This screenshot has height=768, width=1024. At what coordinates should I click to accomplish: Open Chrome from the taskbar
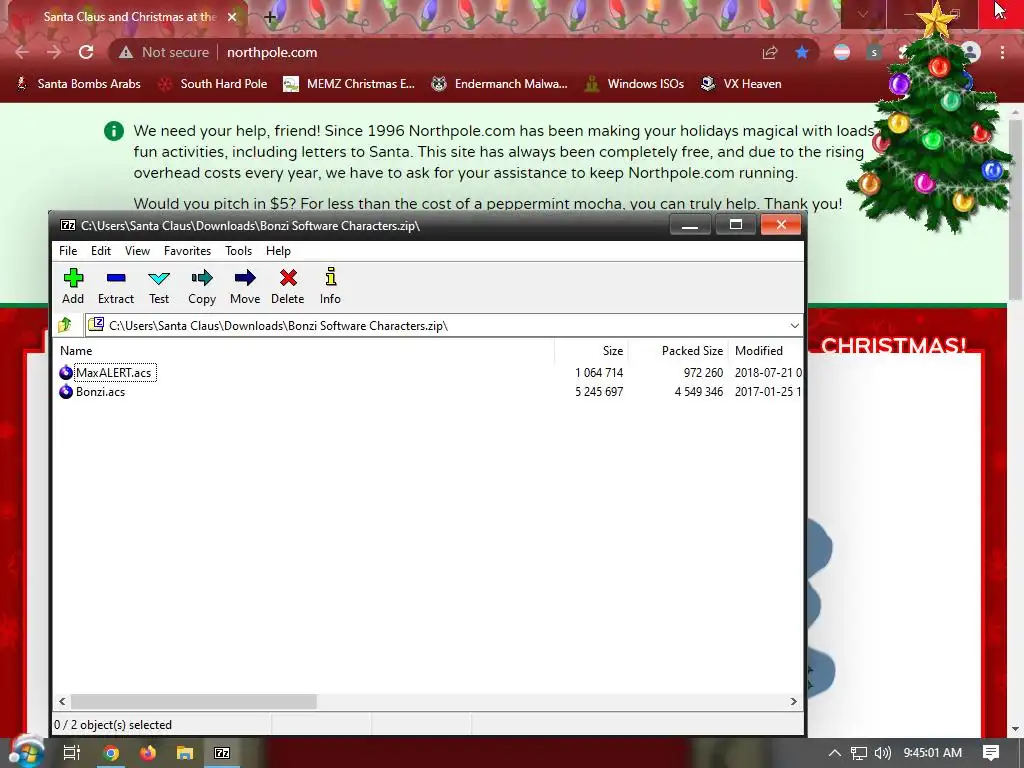click(x=111, y=753)
